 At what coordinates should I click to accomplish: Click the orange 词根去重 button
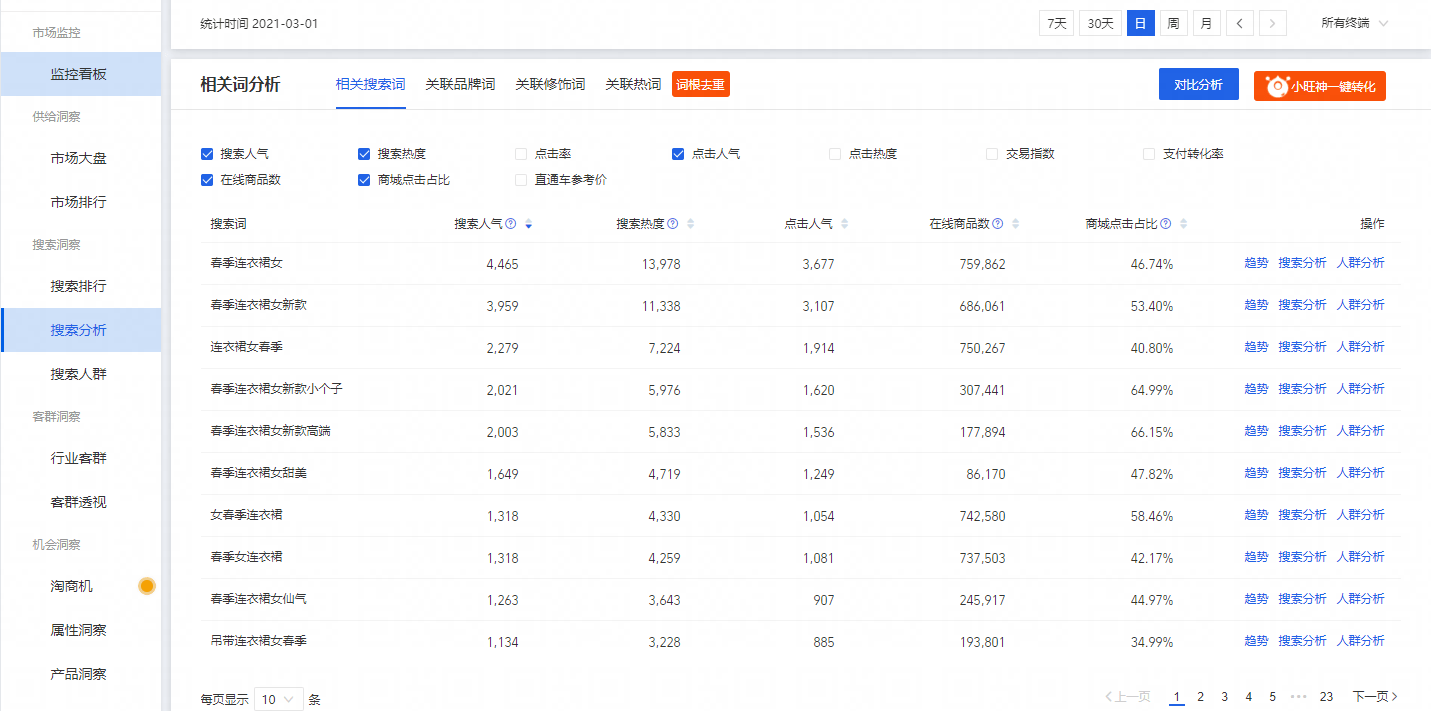click(701, 85)
